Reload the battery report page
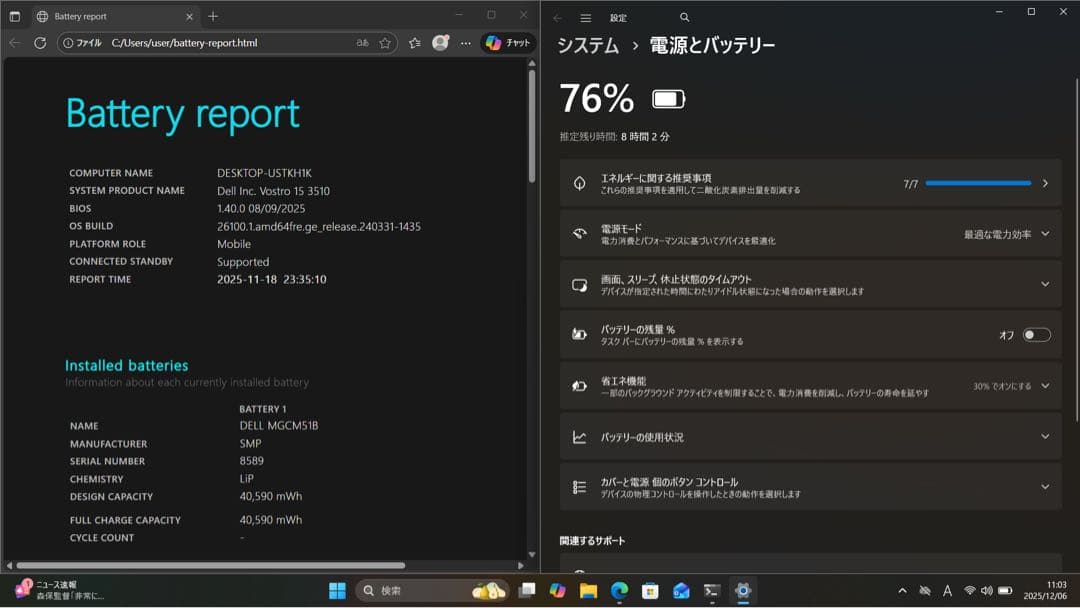This screenshot has height=608, width=1080. point(40,42)
